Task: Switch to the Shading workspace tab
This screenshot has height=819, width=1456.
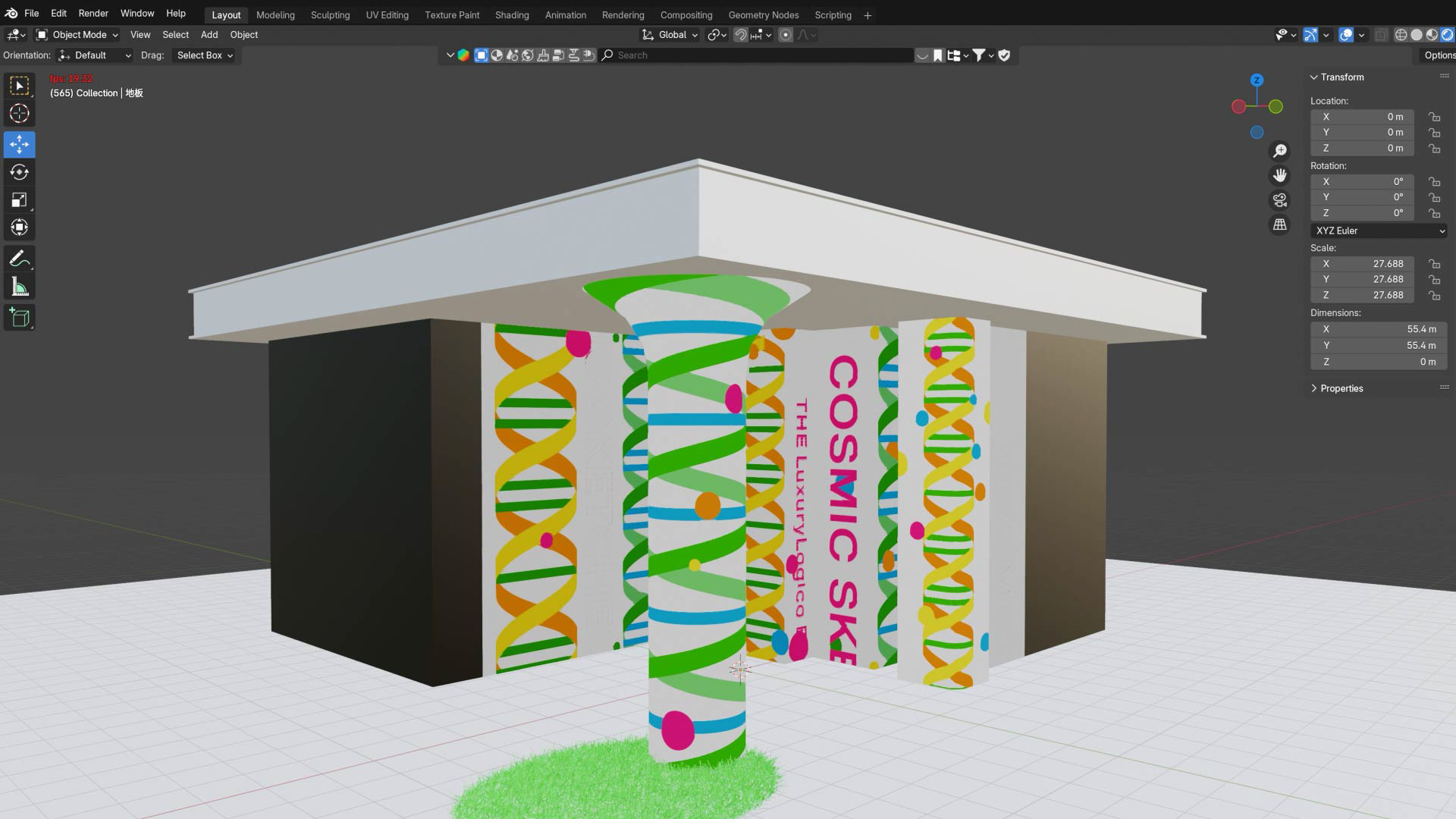Action: tap(511, 15)
